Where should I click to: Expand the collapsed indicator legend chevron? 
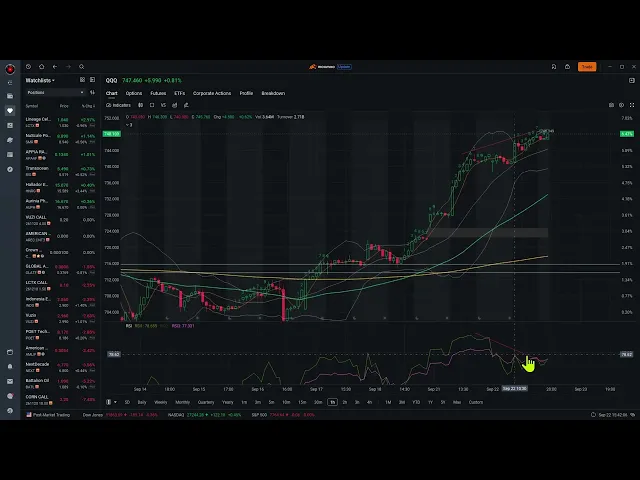pyautogui.click(x=129, y=125)
